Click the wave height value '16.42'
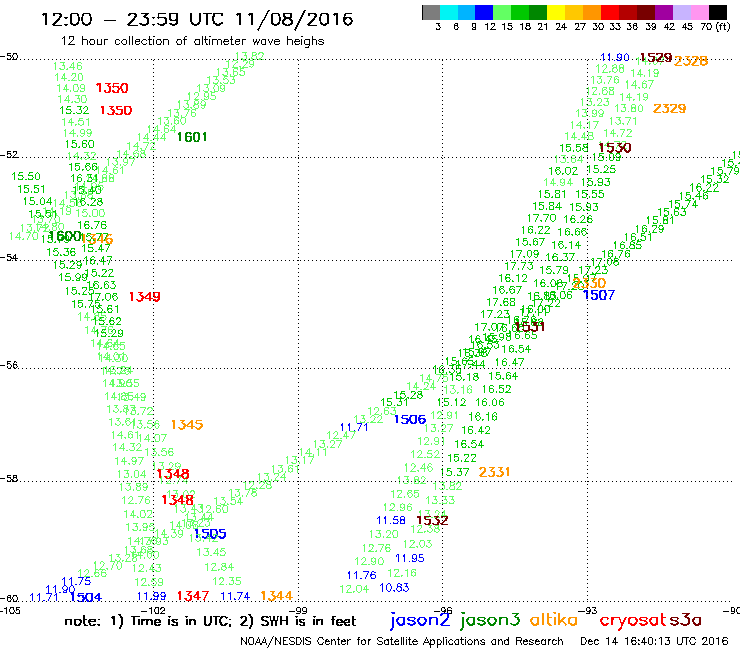 tap(476, 430)
